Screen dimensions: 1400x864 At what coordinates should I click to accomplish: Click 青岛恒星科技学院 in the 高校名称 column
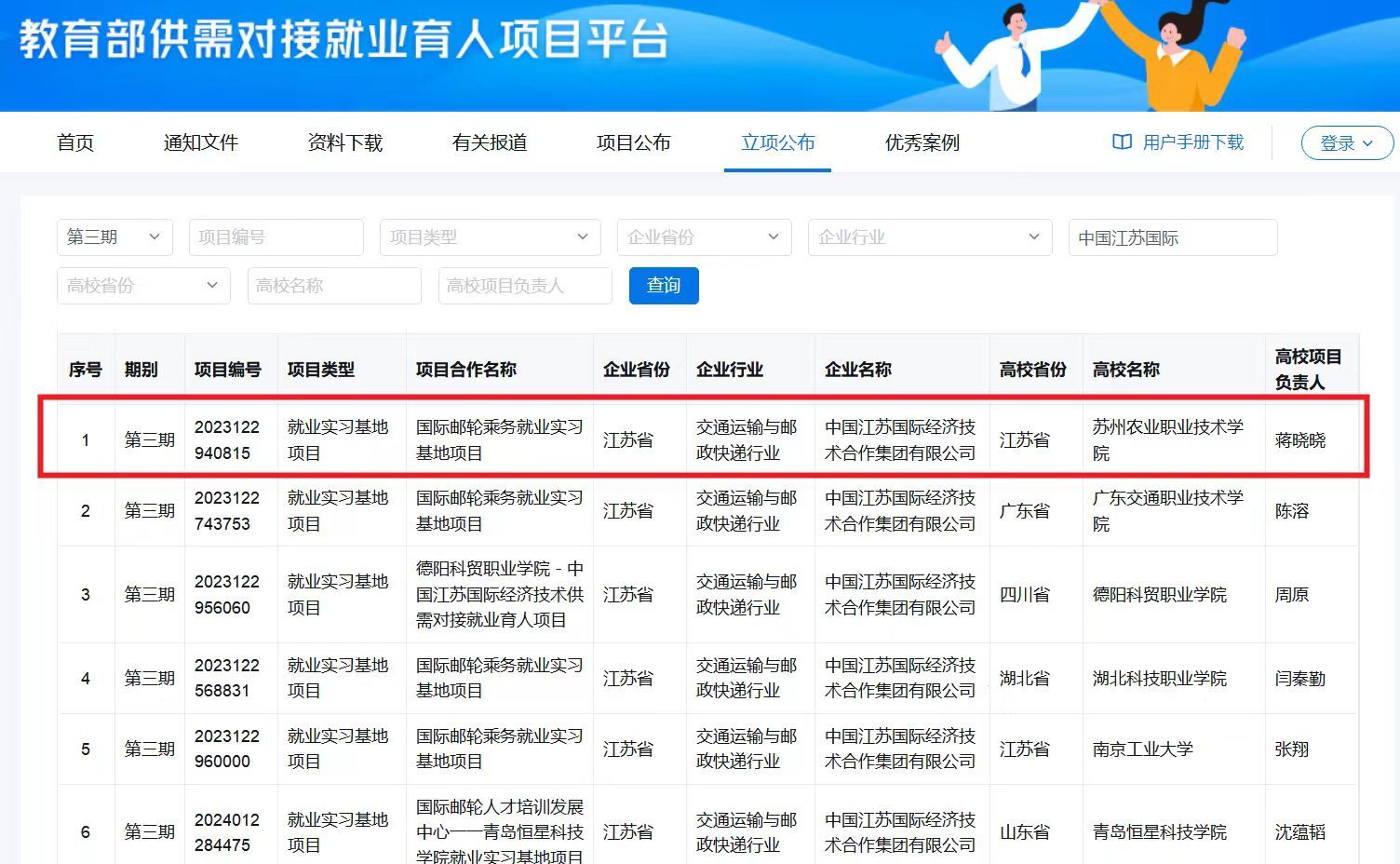pyautogui.click(x=1160, y=832)
